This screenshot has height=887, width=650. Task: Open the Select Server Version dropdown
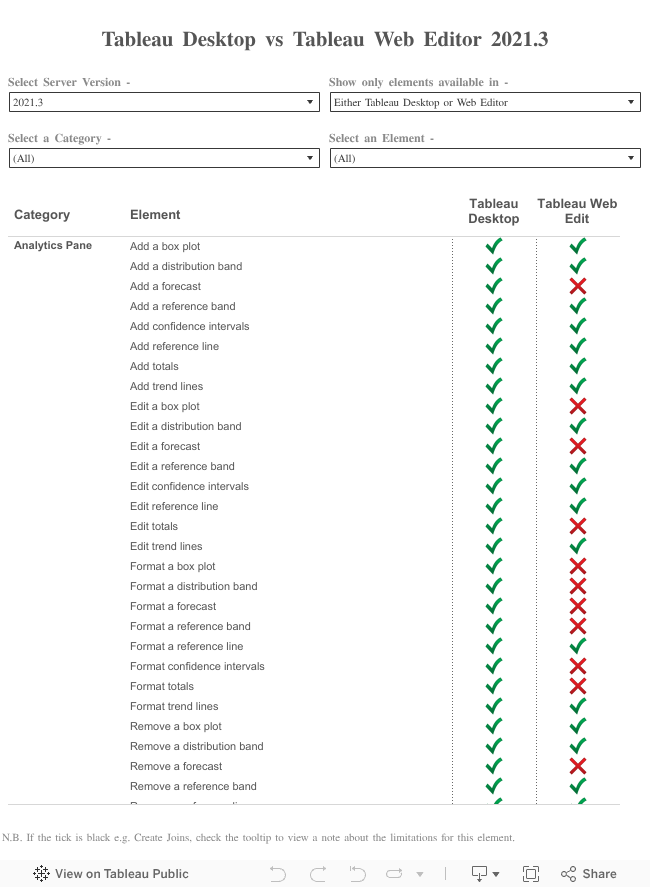coord(164,102)
